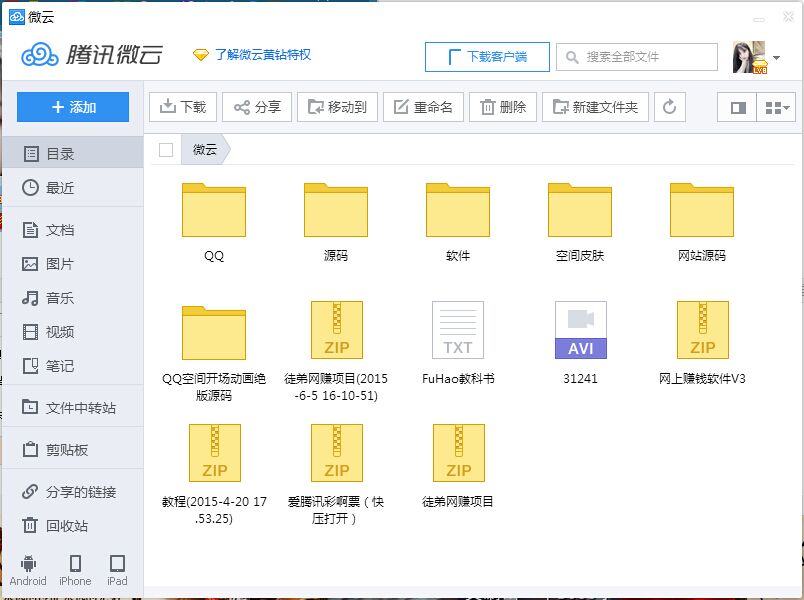View 分享的链接 shared links
This screenshot has height=600, width=804.
pyautogui.click(x=72, y=492)
